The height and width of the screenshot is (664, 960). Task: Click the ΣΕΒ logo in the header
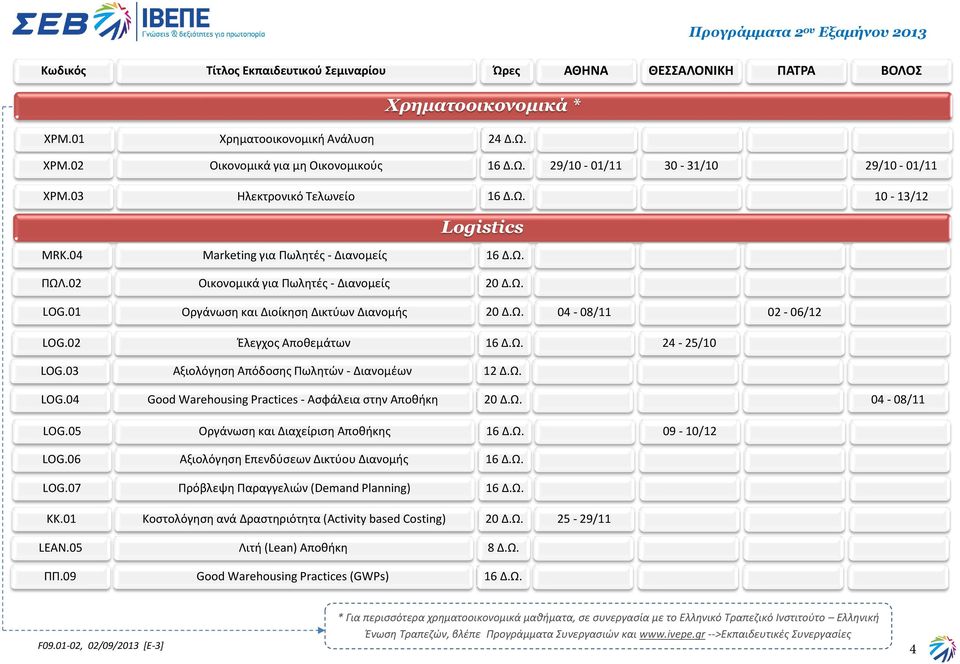(71, 21)
